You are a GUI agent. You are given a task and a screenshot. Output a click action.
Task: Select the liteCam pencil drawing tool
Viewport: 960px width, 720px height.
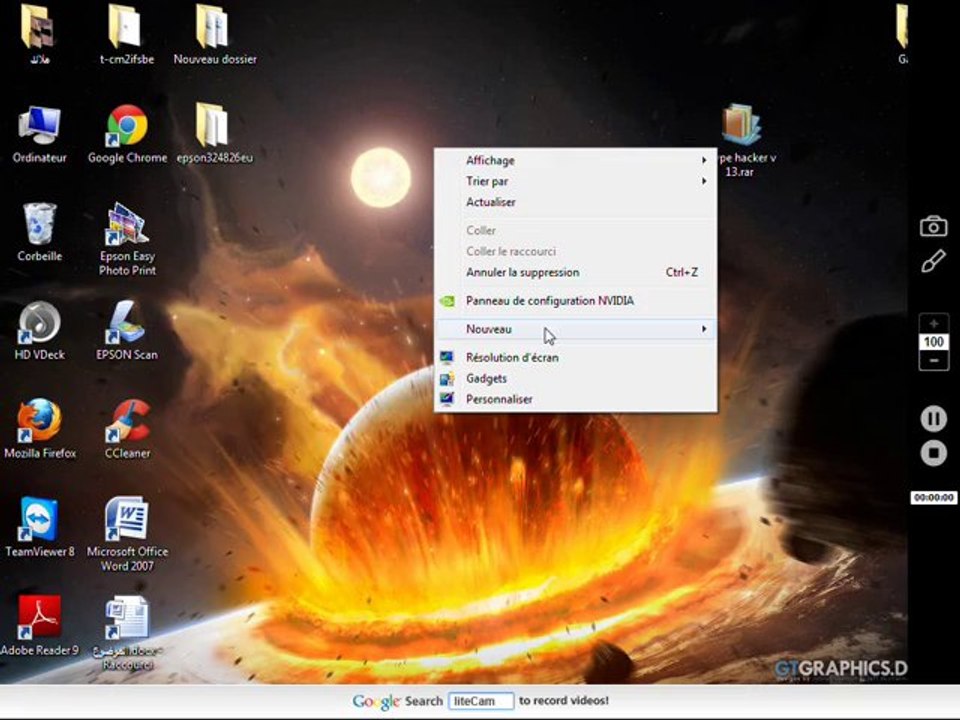934,261
